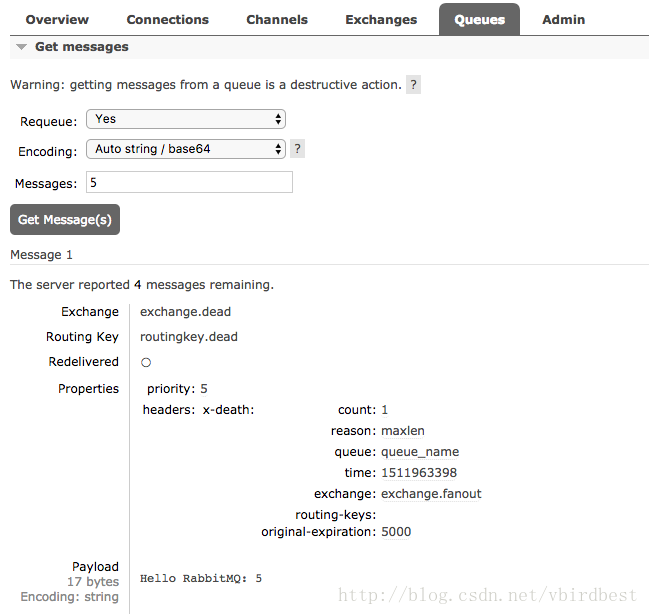The width and height of the screenshot is (649, 615).
Task: Go to the Channels tab
Action: click(277, 19)
